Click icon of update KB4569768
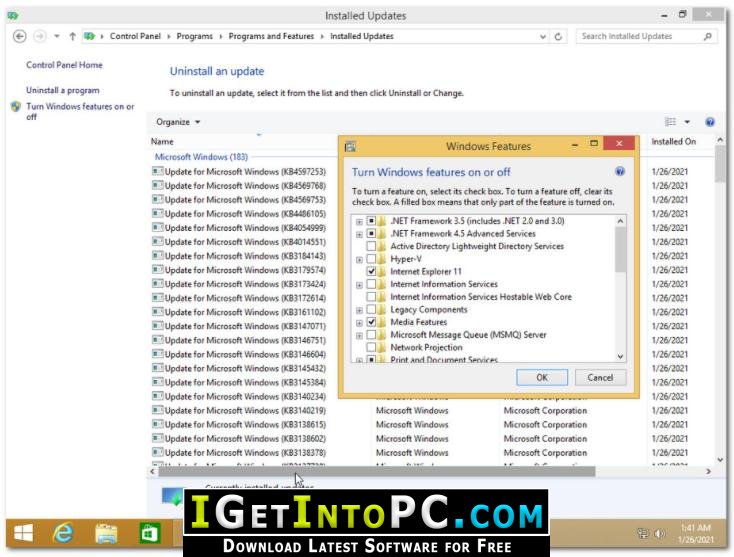 click(x=158, y=185)
